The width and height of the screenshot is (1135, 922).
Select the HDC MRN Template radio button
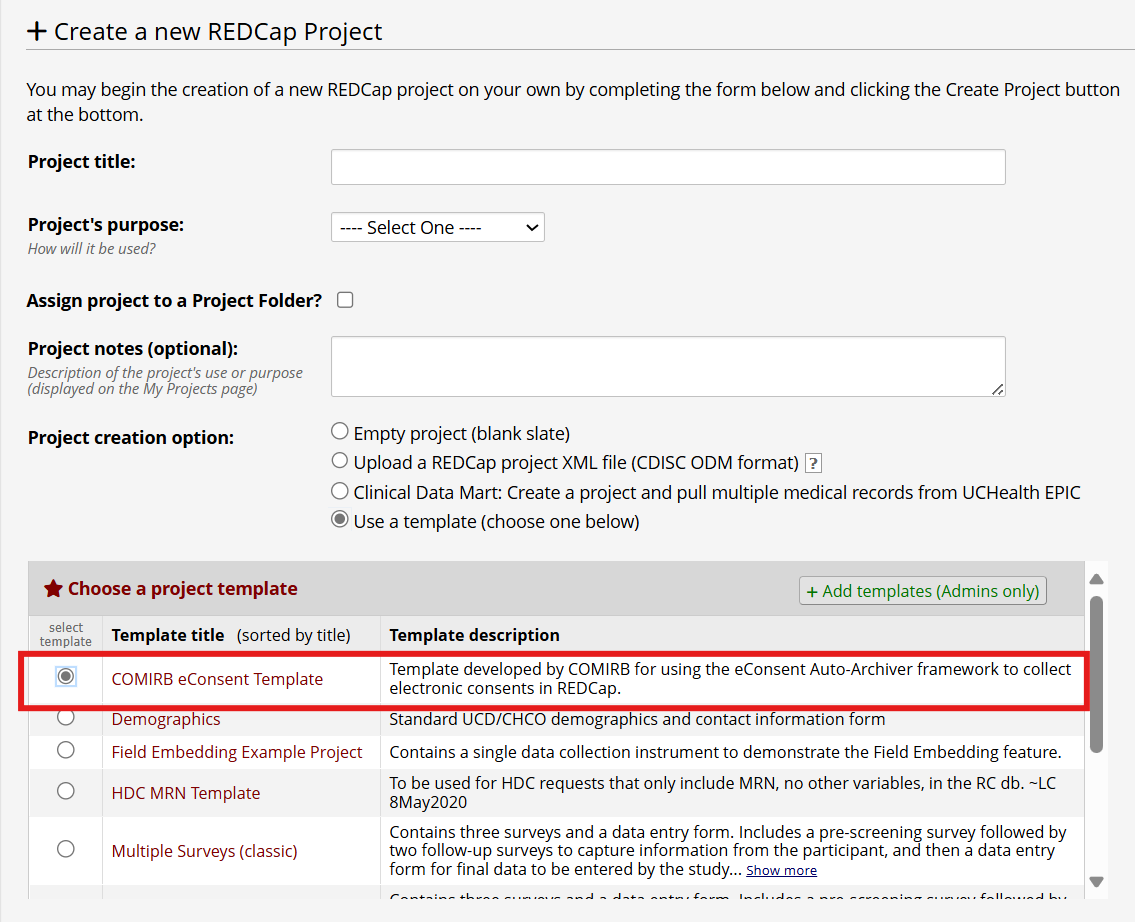tap(65, 790)
